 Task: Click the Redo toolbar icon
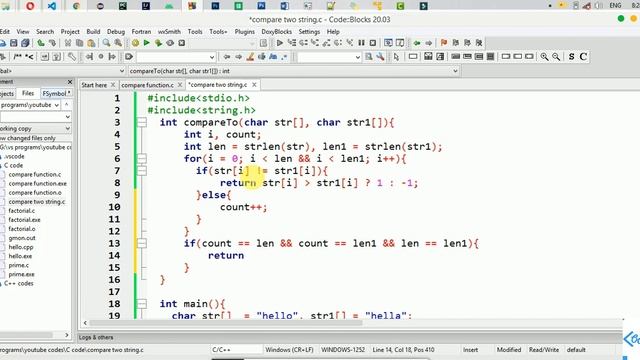click(52, 43)
